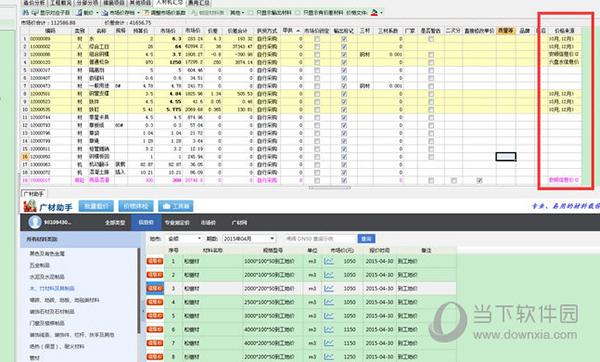This screenshot has height=362, width=600.
Task: Switch to the 费用汇总 tab
Action: (199, 2)
